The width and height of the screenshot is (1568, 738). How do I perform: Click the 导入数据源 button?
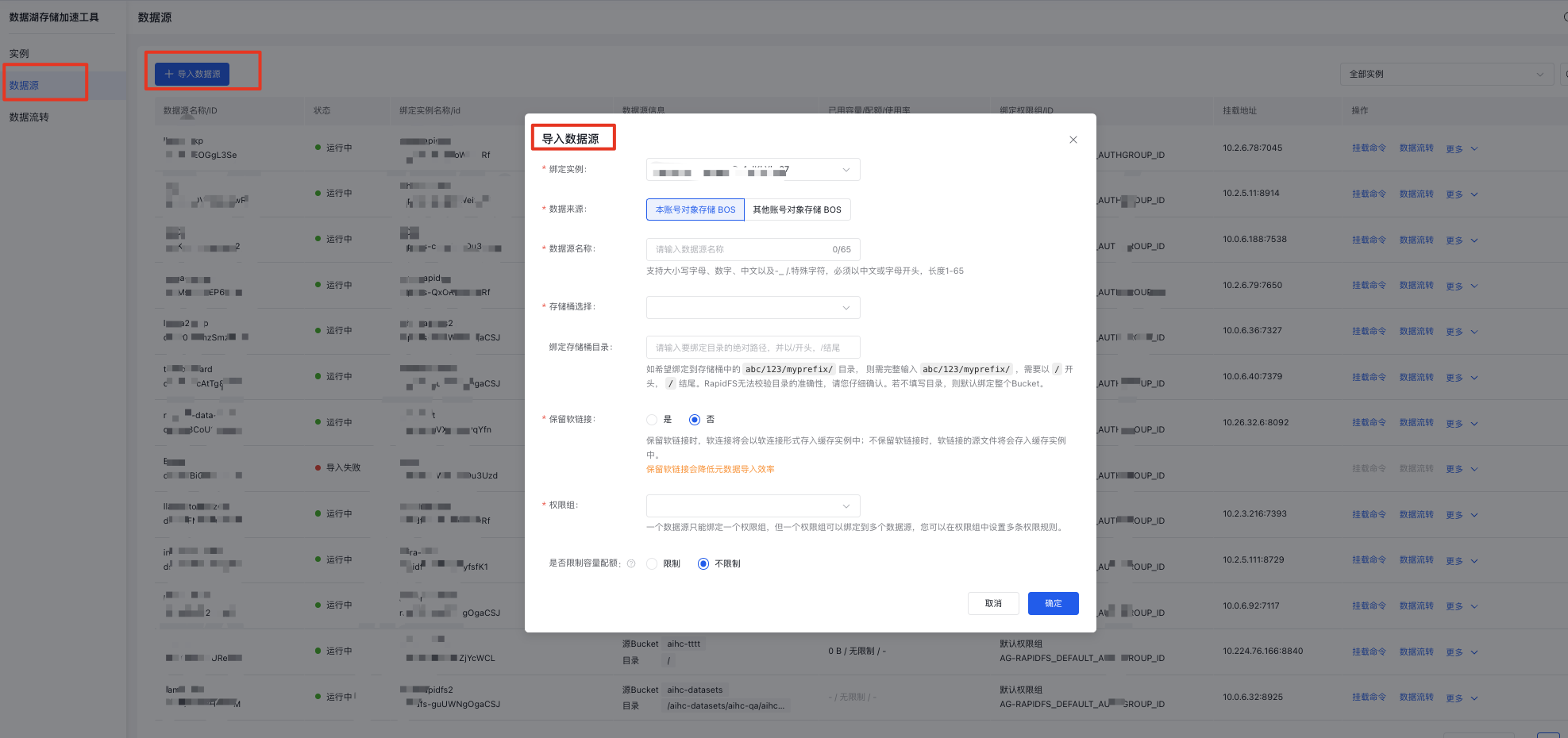click(x=192, y=74)
